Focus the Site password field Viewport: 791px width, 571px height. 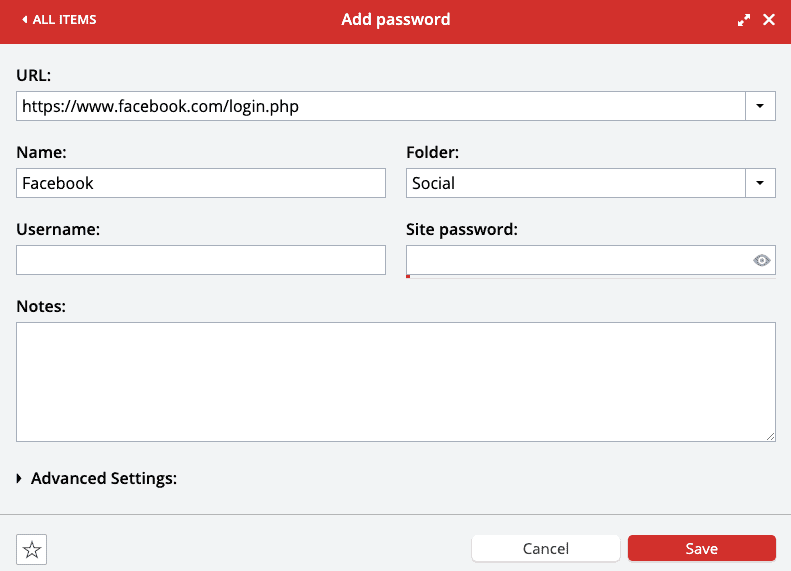pos(578,260)
